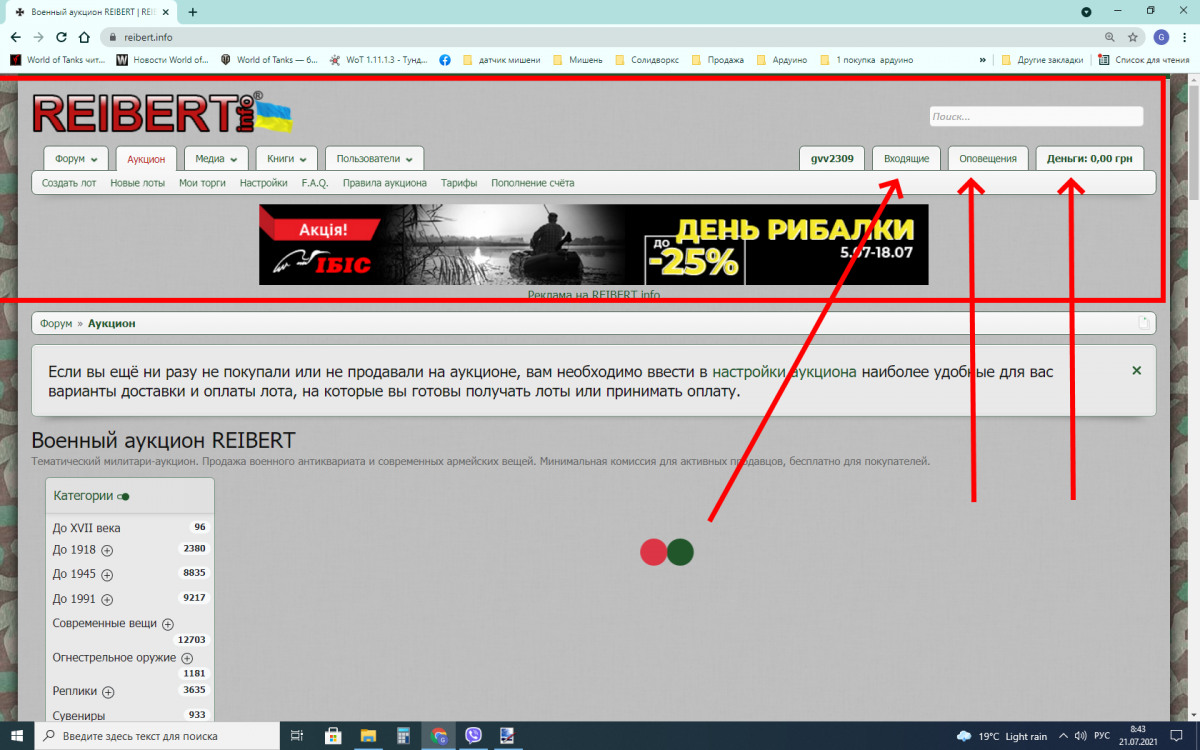1200x750 pixels.
Task: Go to Создать лот
Action: point(69,183)
